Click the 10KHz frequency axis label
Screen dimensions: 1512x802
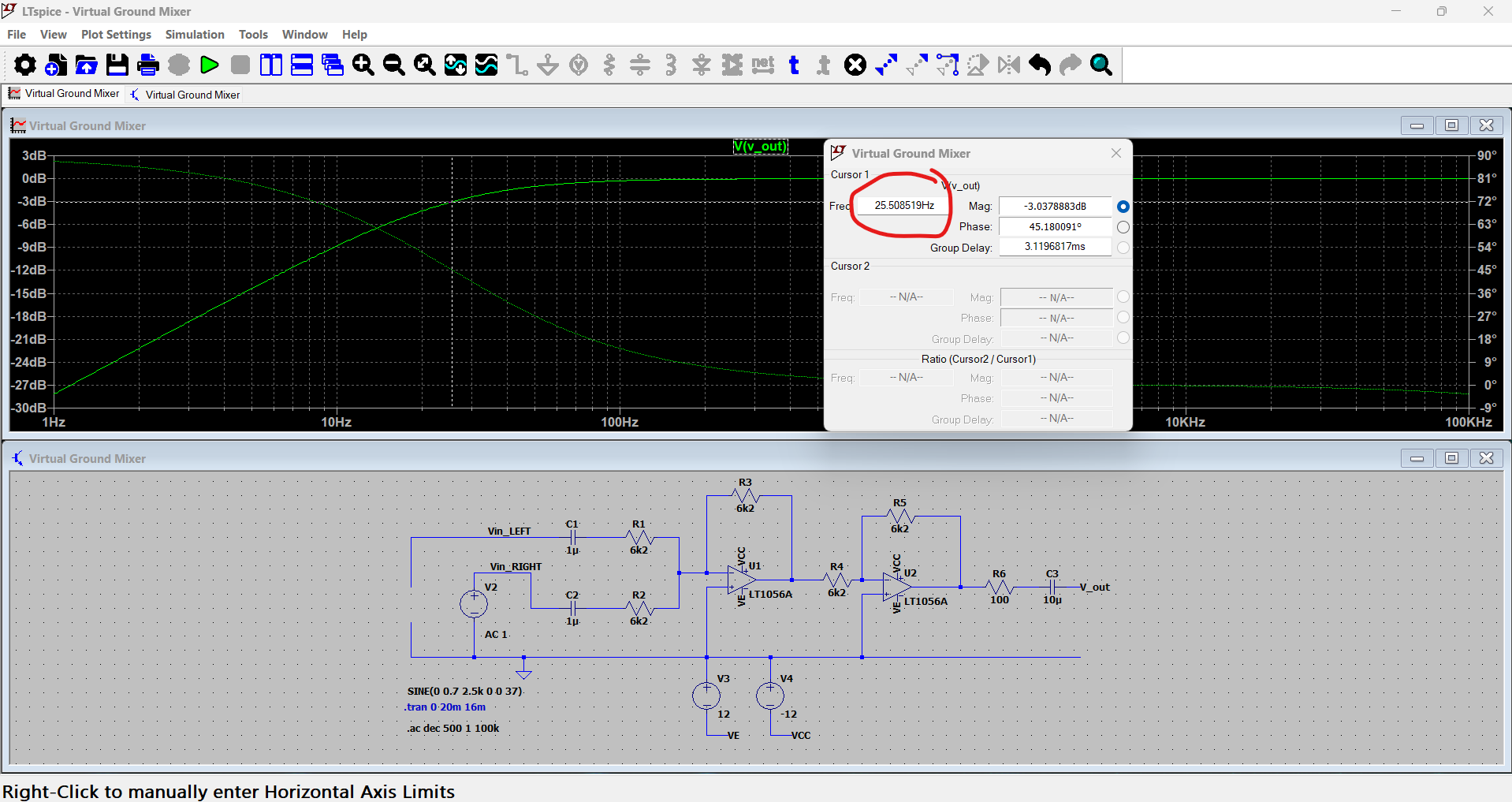pyautogui.click(x=1185, y=422)
